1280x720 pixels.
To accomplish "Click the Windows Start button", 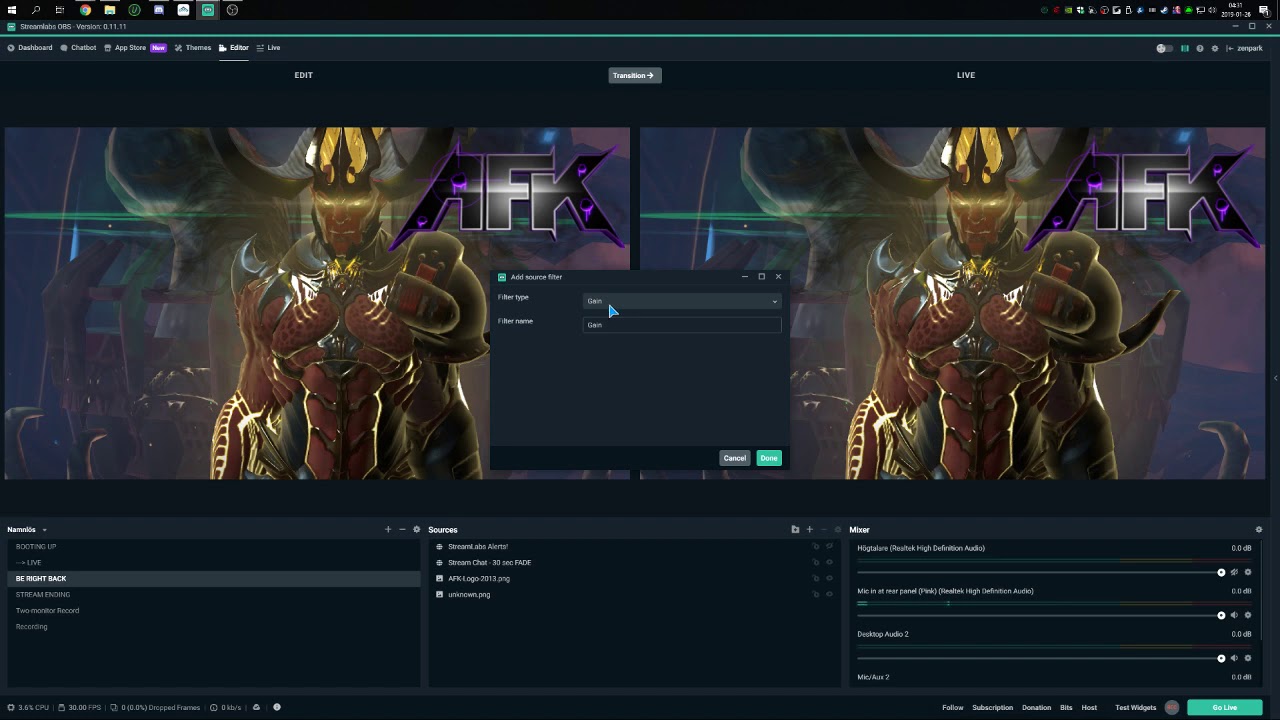I will (x=12, y=10).
